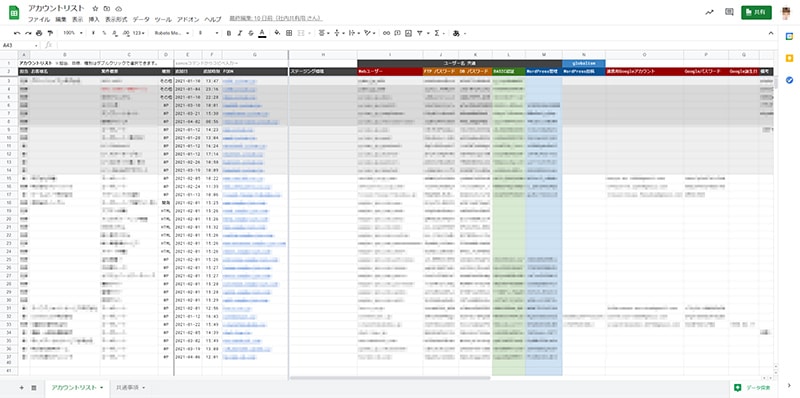The width and height of the screenshot is (800, 398).
Task: Toggle bold formatting
Action: (x=229, y=33)
